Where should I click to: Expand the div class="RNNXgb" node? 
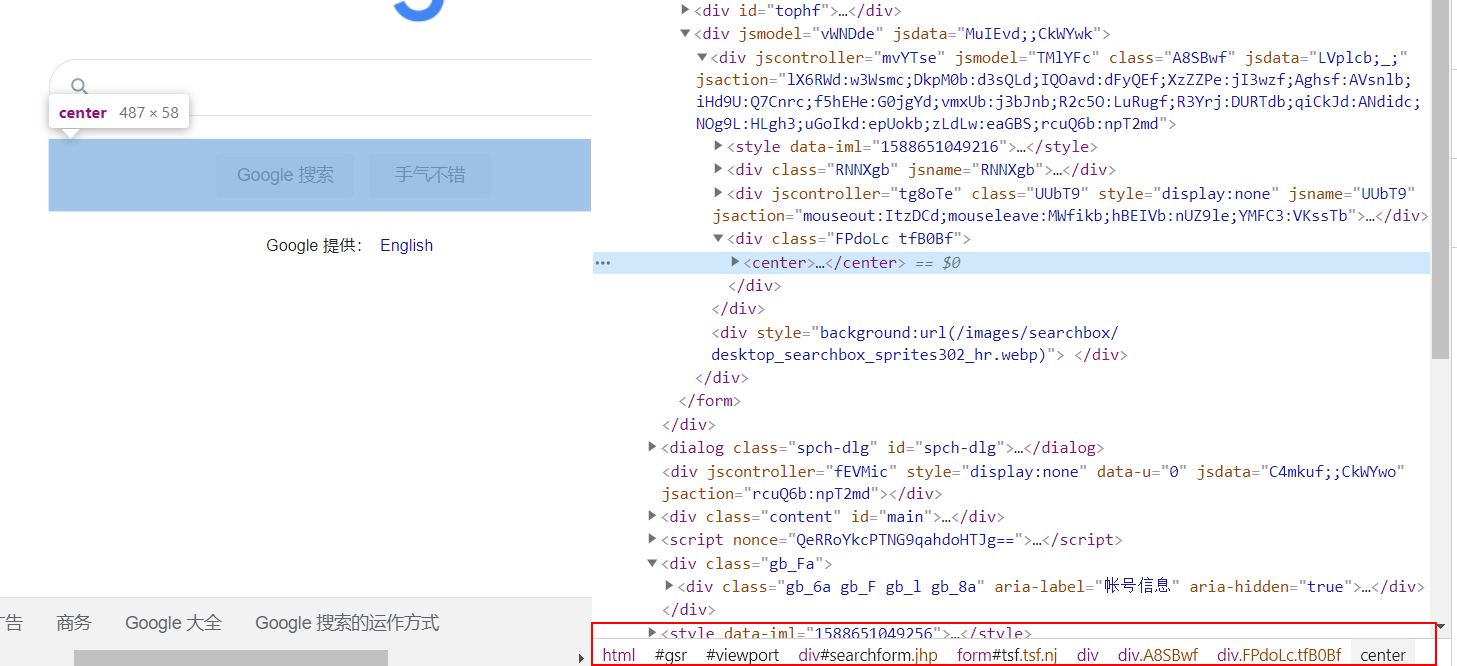(718, 169)
